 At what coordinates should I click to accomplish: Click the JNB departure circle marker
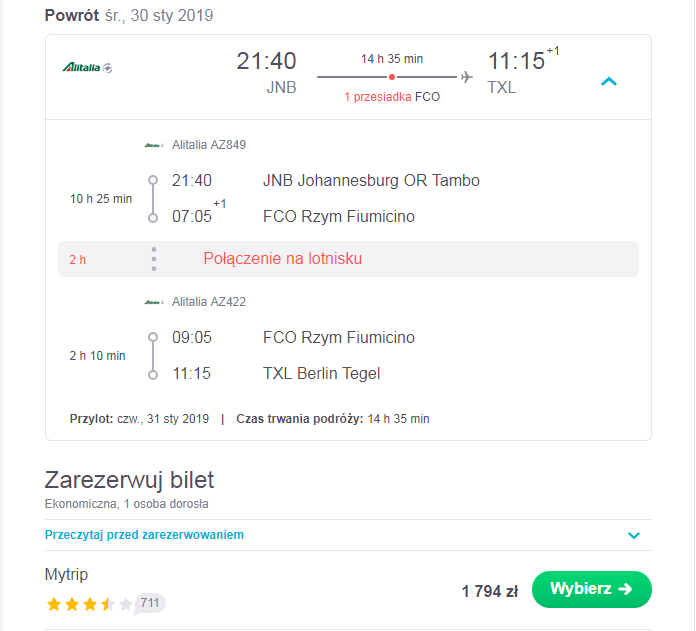[153, 180]
